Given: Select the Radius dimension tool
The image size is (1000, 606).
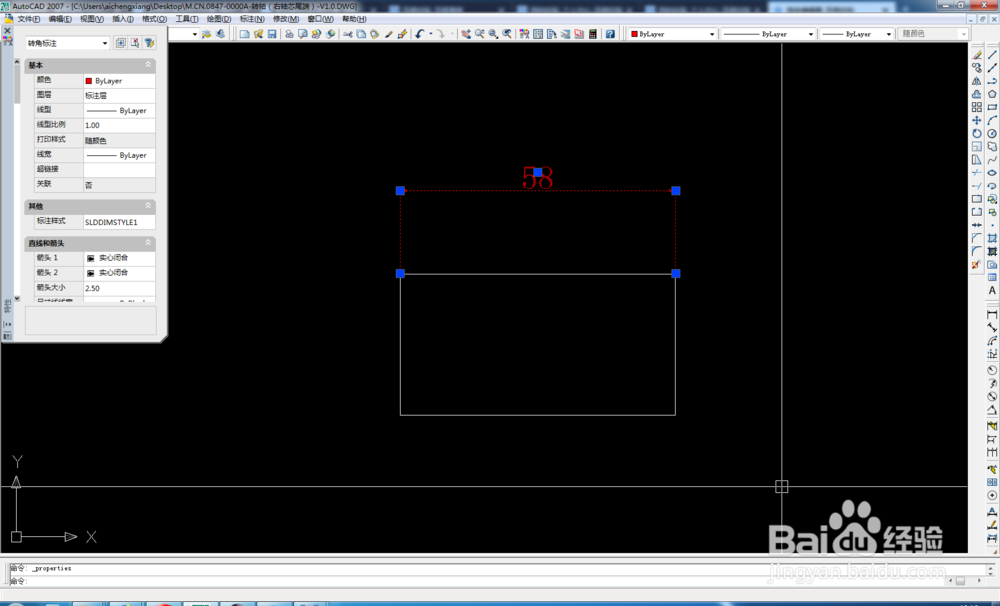Looking at the screenshot, I should click(992, 370).
